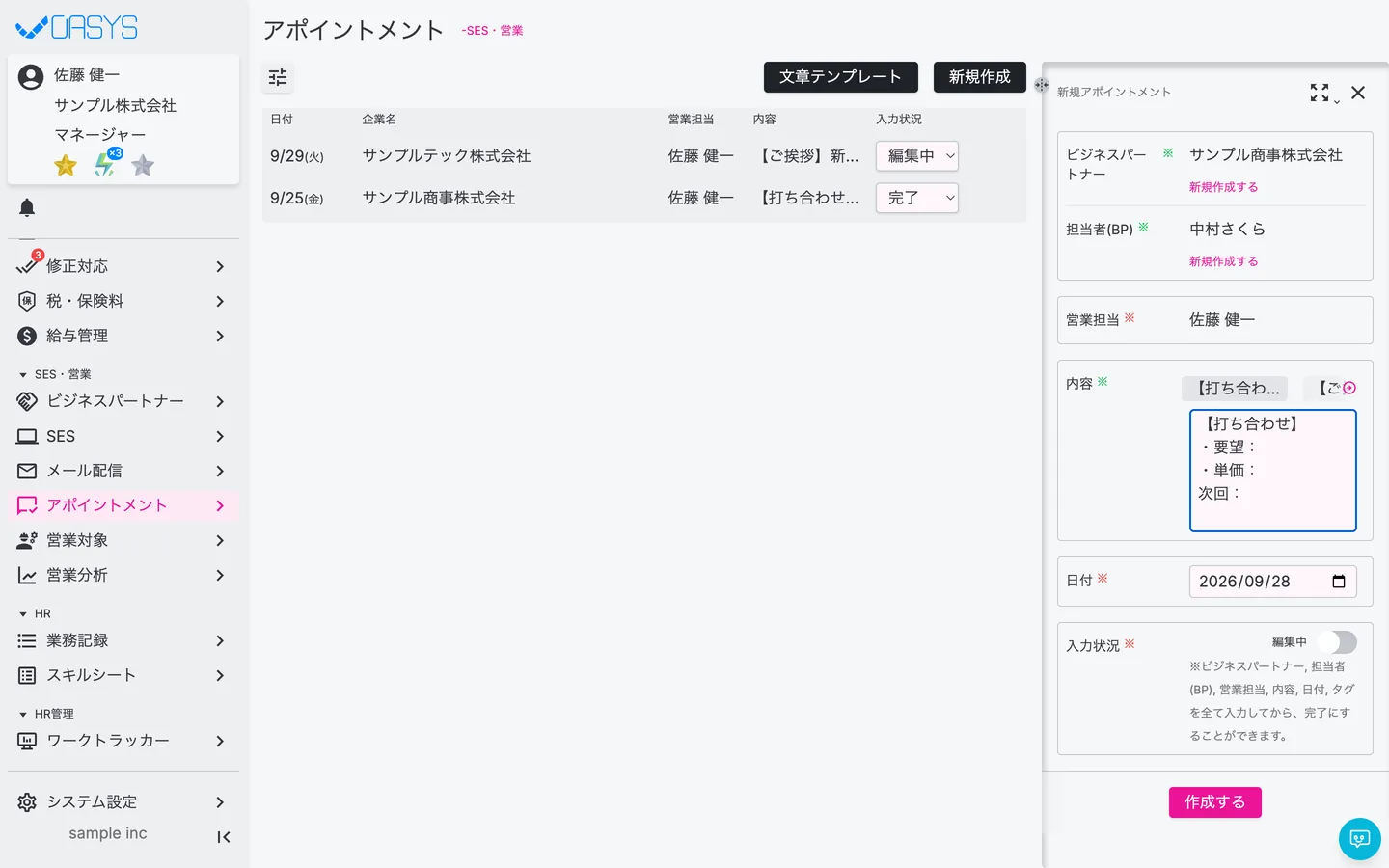Image resolution: width=1389 pixels, height=868 pixels.
Task: Open the スキルシート menu item
Action: coord(123,675)
